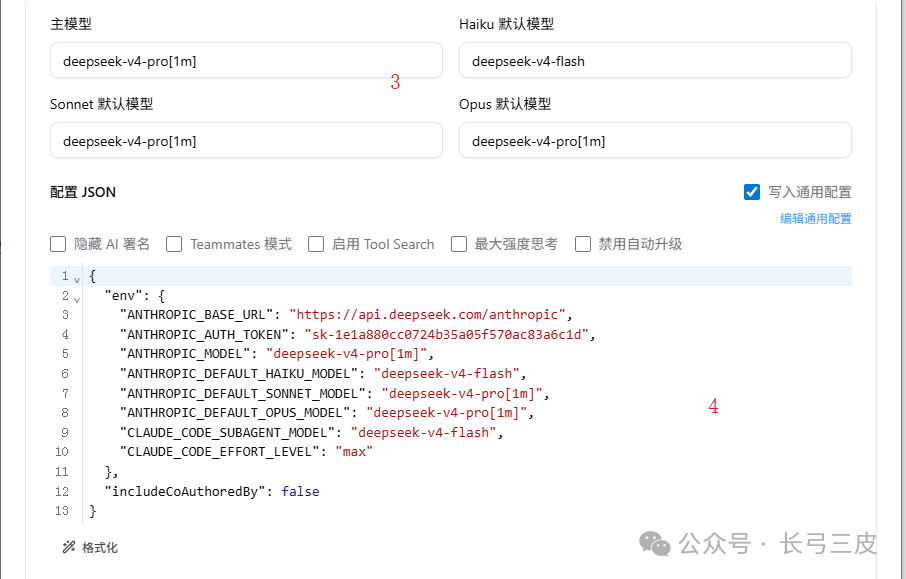
Task: Click the includeCoAuthoredBy false value
Action: coord(300,491)
